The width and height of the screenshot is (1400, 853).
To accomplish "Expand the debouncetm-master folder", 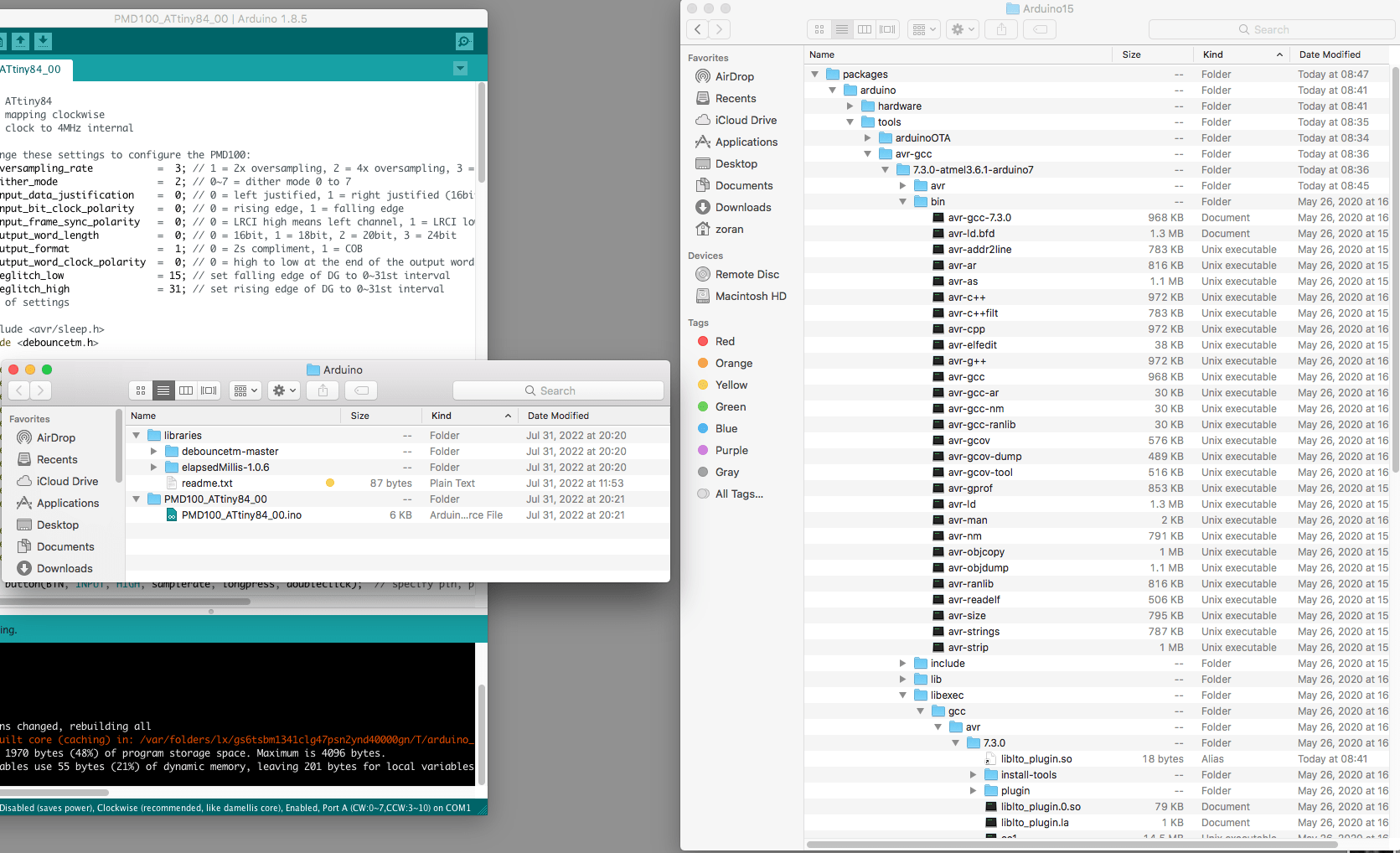I will pyautogui.click(x=153, y=452).
